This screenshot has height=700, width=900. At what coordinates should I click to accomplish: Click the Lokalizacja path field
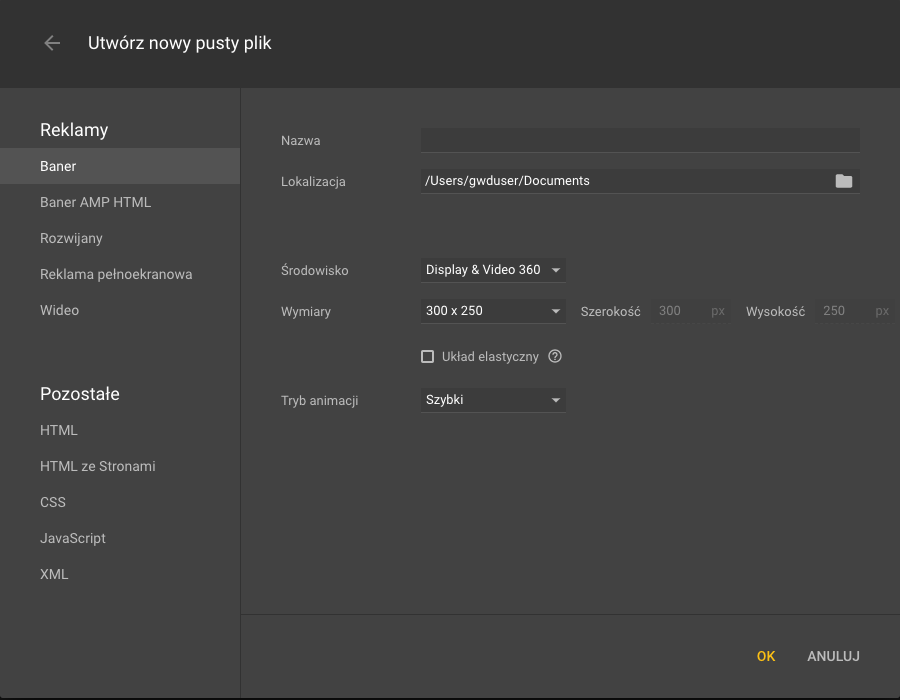626,181
